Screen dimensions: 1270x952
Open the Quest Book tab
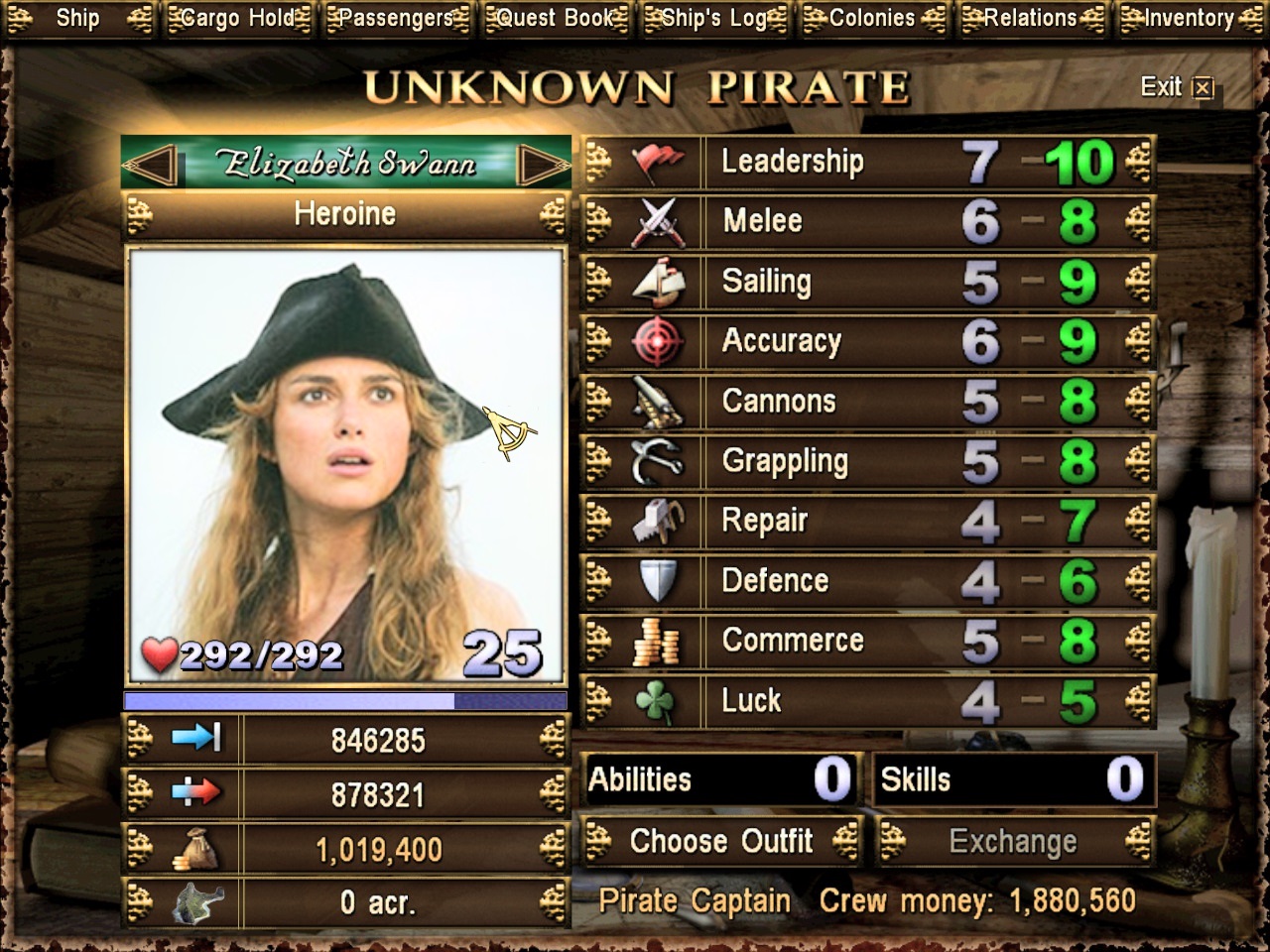point(556,18)
